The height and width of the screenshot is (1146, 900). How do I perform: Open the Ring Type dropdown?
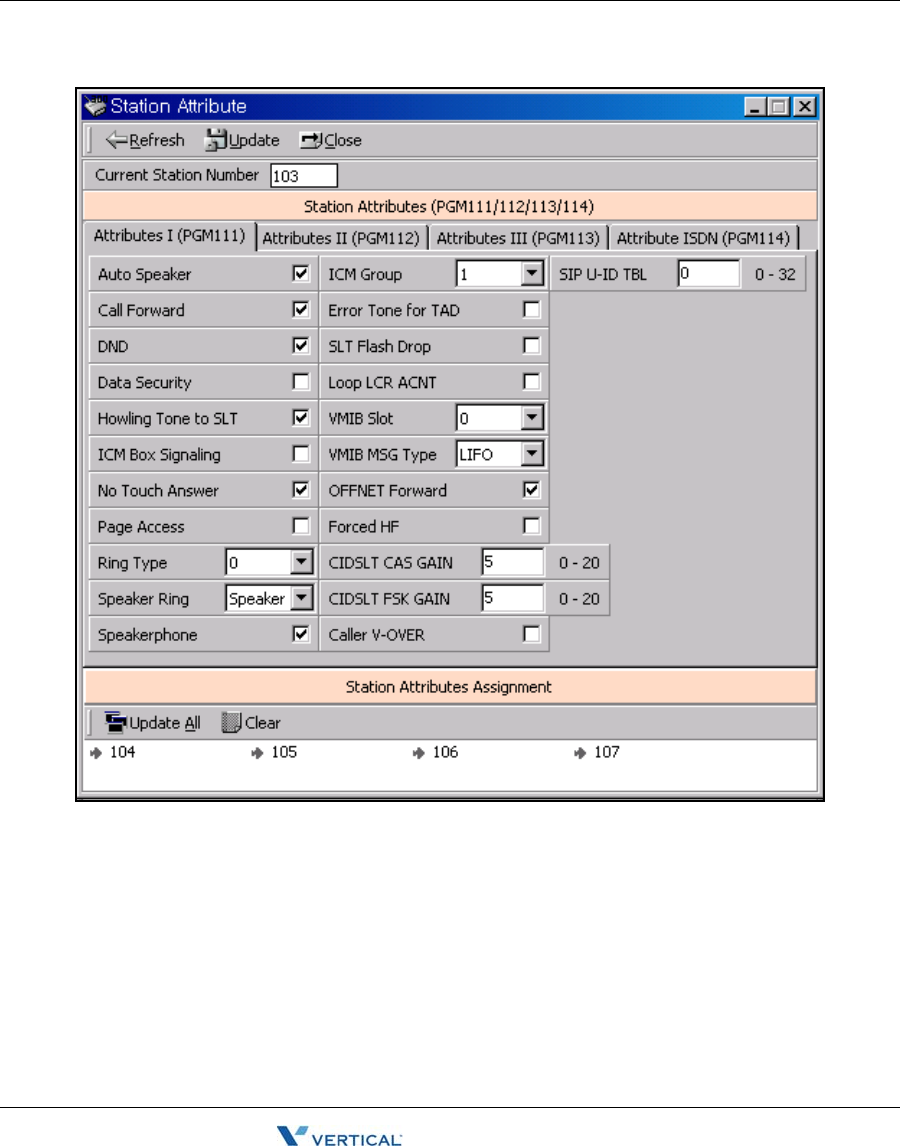301,562
